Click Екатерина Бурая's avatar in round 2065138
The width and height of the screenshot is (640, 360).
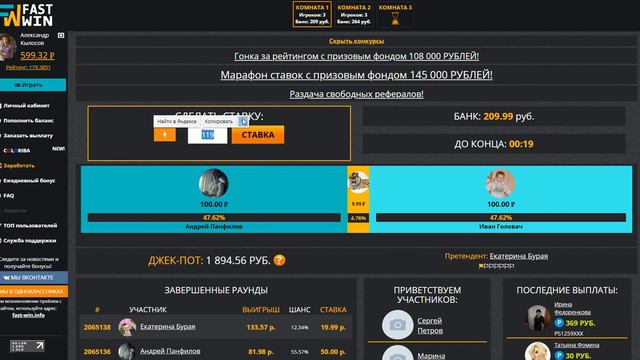point(127,327)
